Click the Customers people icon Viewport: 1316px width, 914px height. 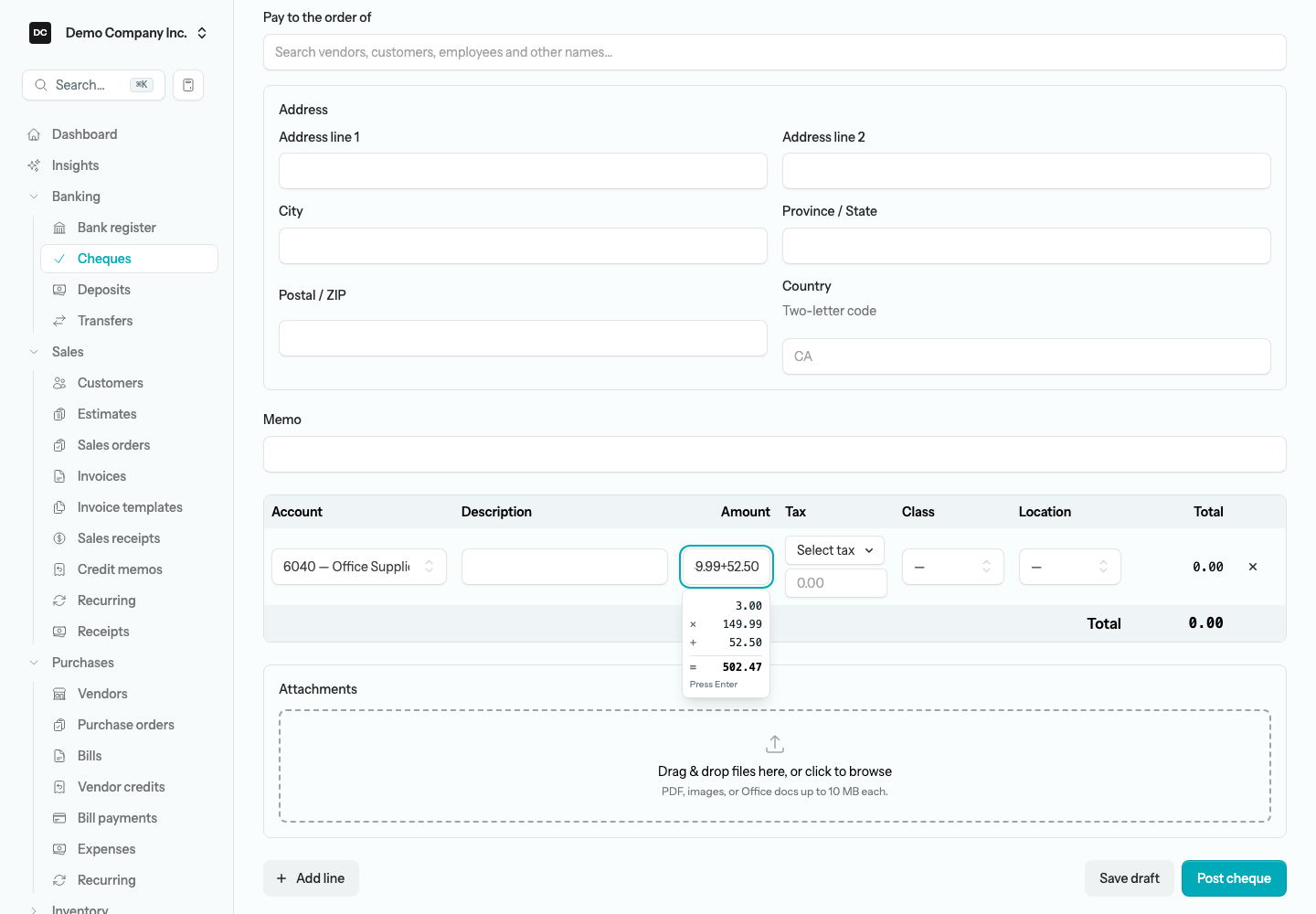(x=59, y=383)
